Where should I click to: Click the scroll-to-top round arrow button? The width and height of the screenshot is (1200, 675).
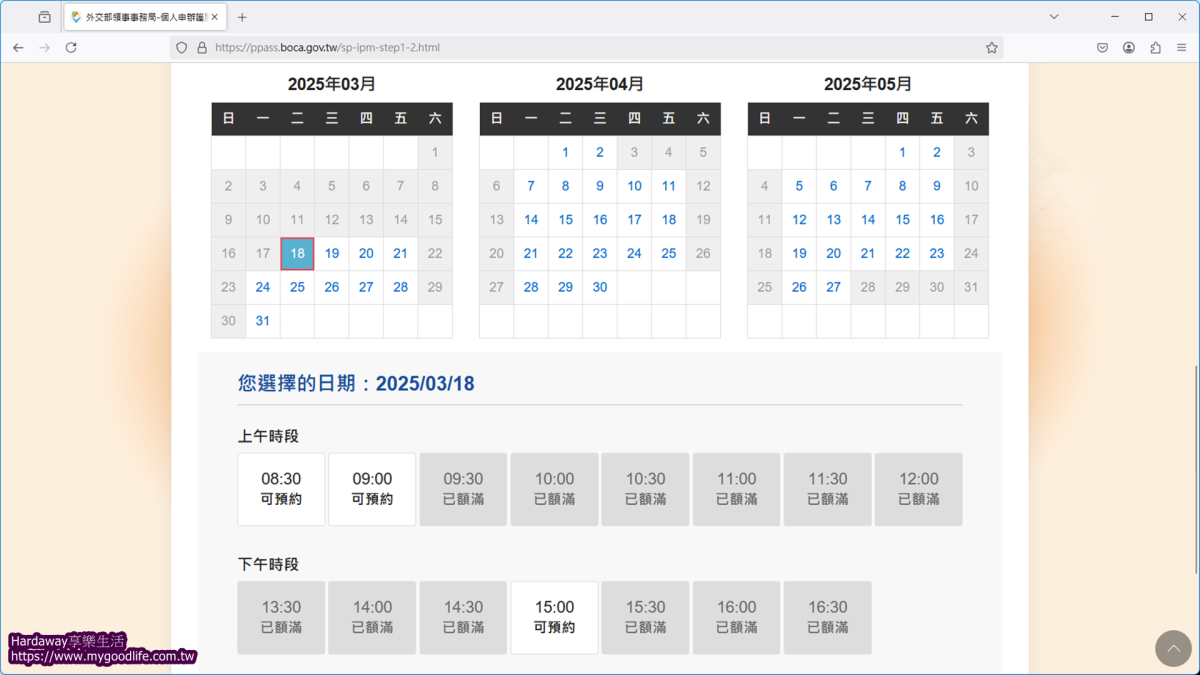pos(1173,648)
